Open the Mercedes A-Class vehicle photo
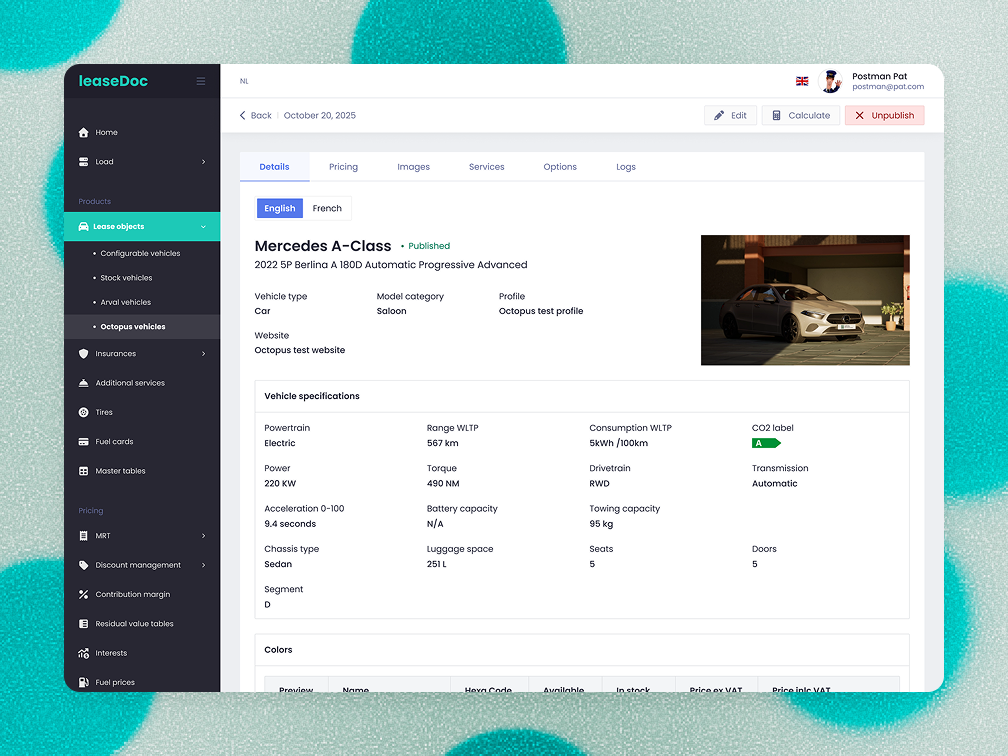Image resolution: width=1008 pixels, height=756 pixels. 805,300
